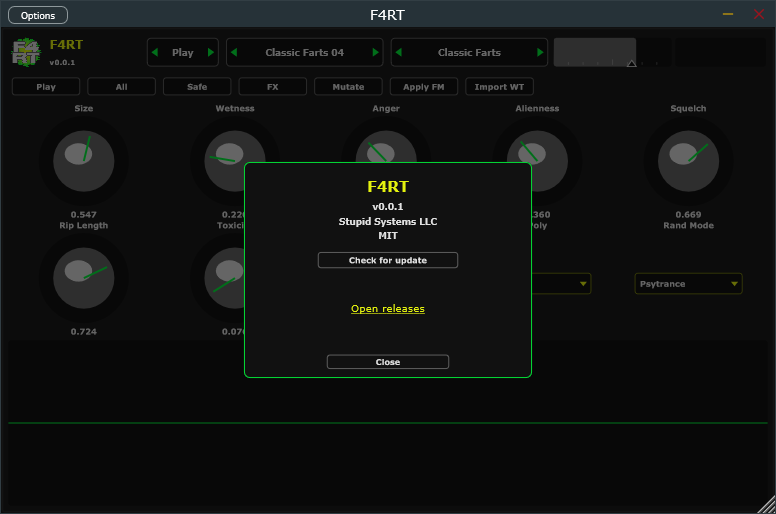Screen dimensions: 776x514
Task: Click the Play mode selector label
Action: pyautogui.click(x=183, y=52)
